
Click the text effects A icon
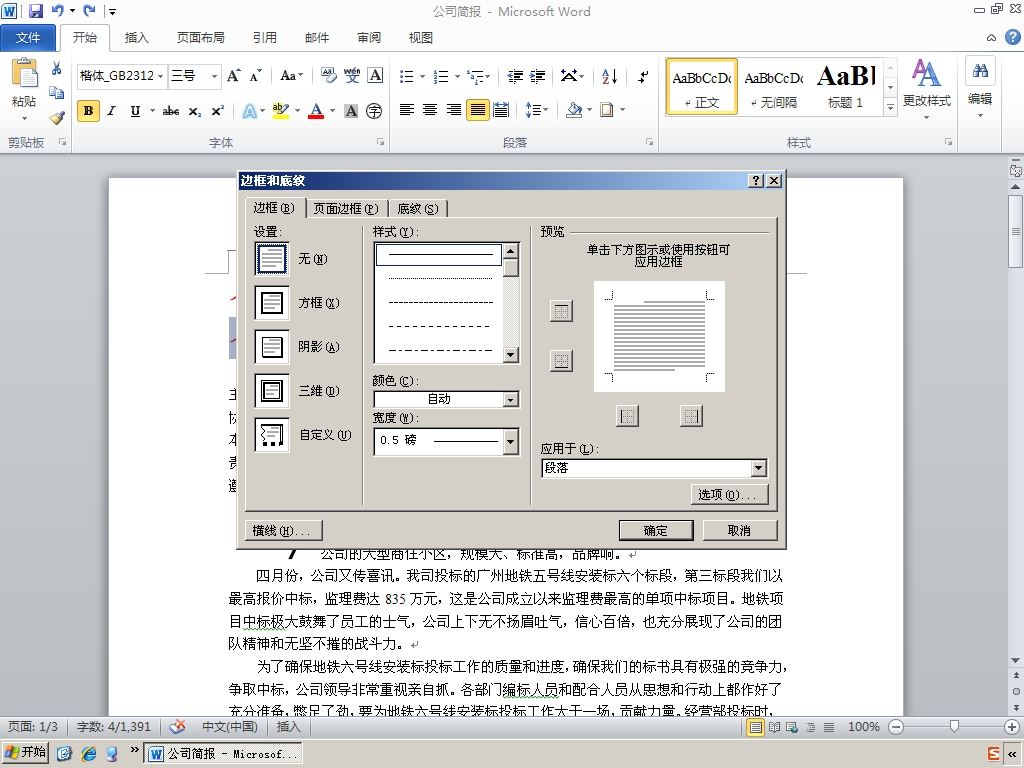coord(249,111)
